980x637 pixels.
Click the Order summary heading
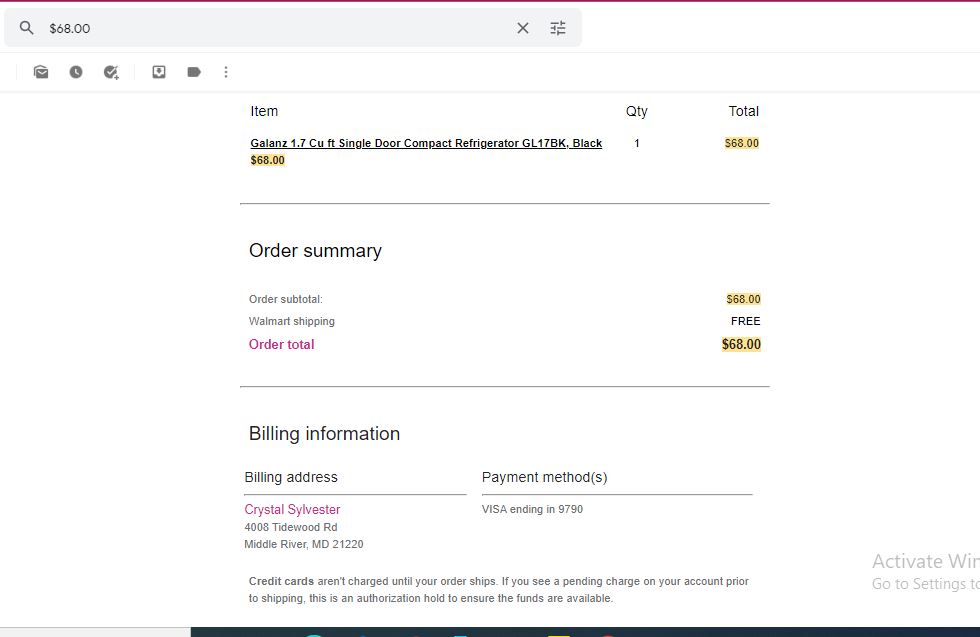point(315,251)
